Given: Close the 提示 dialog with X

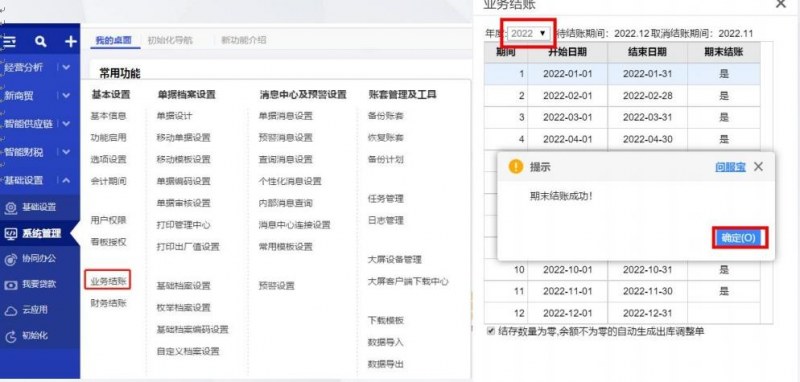Looking at the screenshot, I should click(x=758, y=166).
